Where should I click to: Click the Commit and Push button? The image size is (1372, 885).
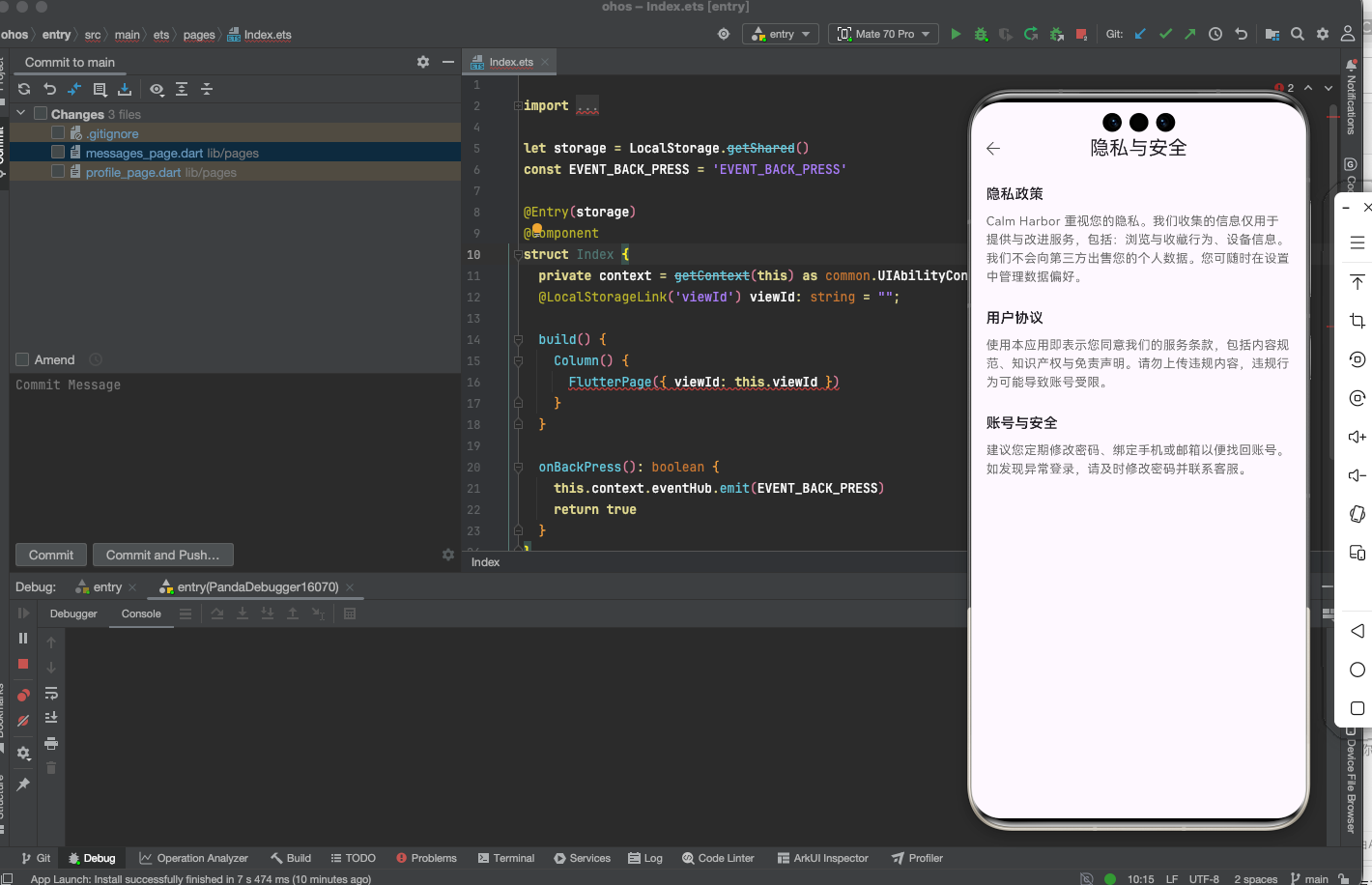162,555
